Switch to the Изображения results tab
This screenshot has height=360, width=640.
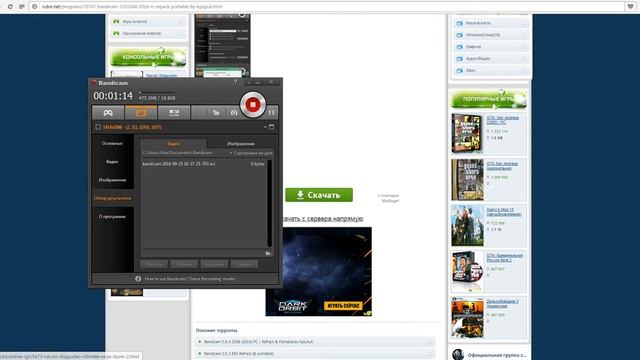[241, 144]
